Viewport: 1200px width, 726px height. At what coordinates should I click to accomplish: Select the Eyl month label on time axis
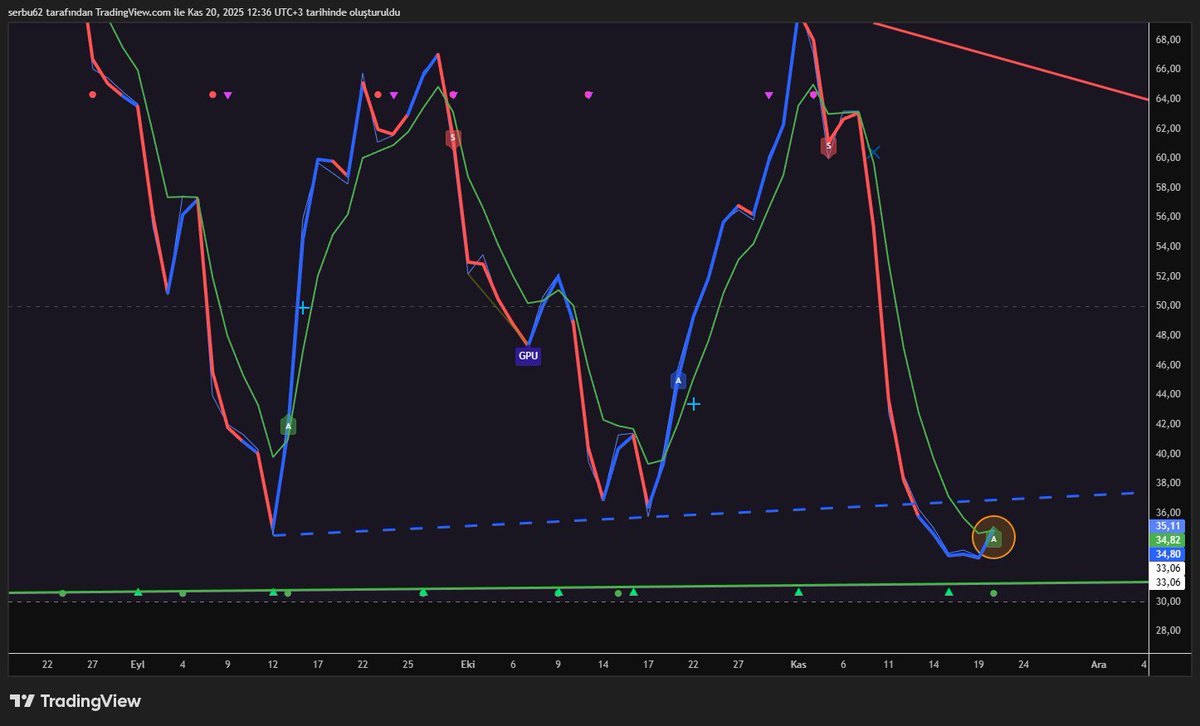point(137,664)
